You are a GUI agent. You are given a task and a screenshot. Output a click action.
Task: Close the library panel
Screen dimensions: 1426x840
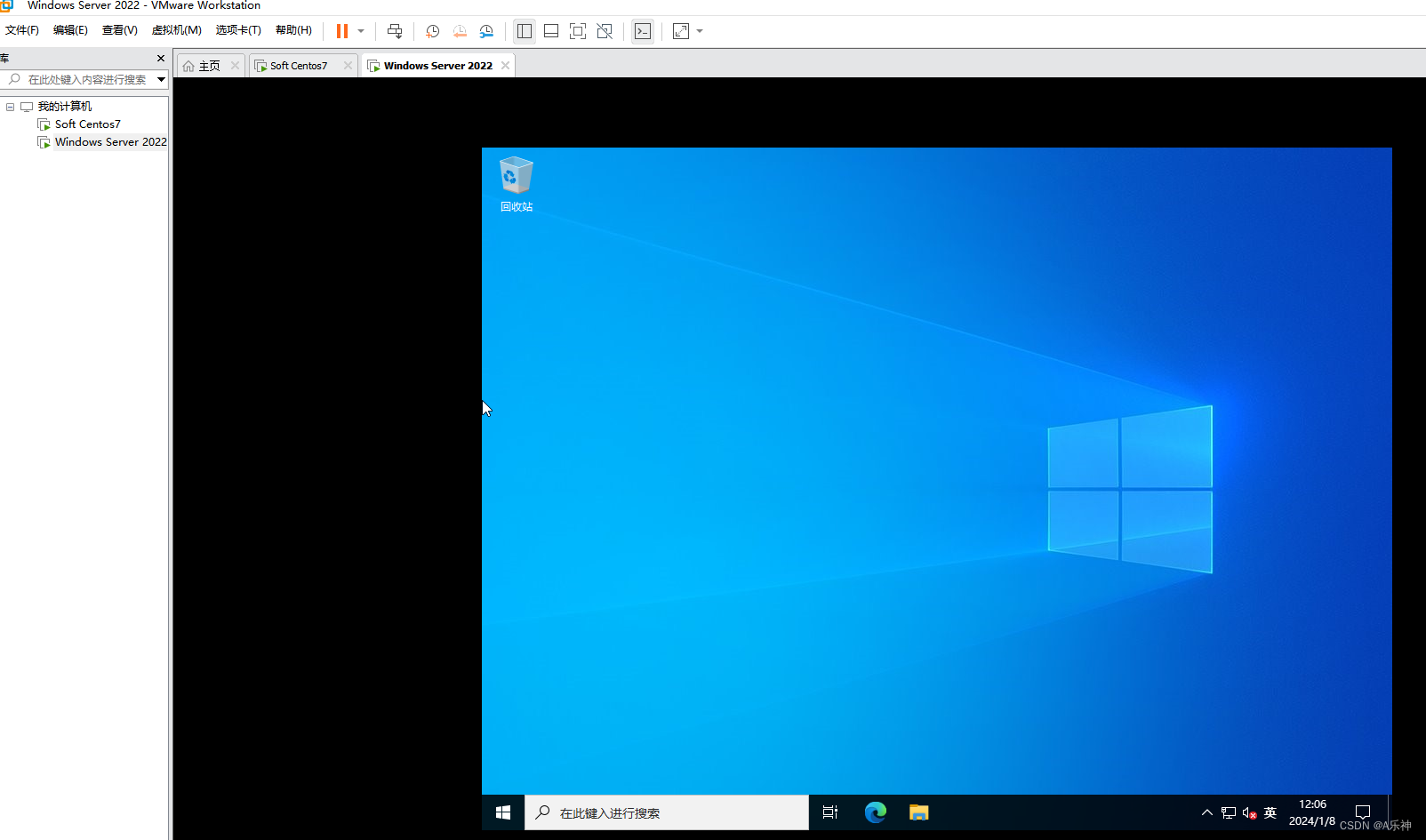(x=161, y=59)
